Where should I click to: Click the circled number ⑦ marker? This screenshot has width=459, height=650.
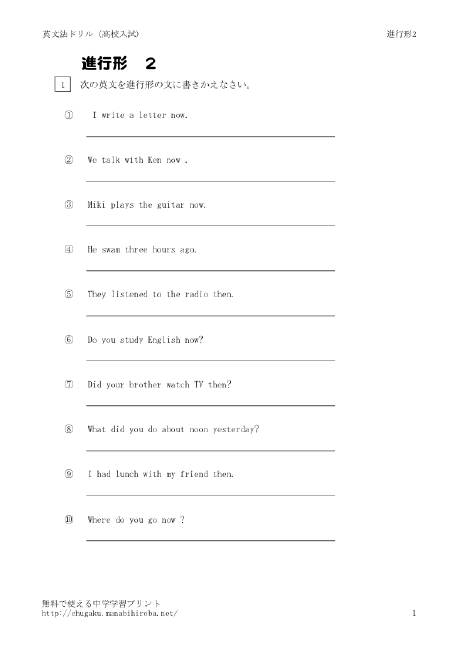pos(69,384)
